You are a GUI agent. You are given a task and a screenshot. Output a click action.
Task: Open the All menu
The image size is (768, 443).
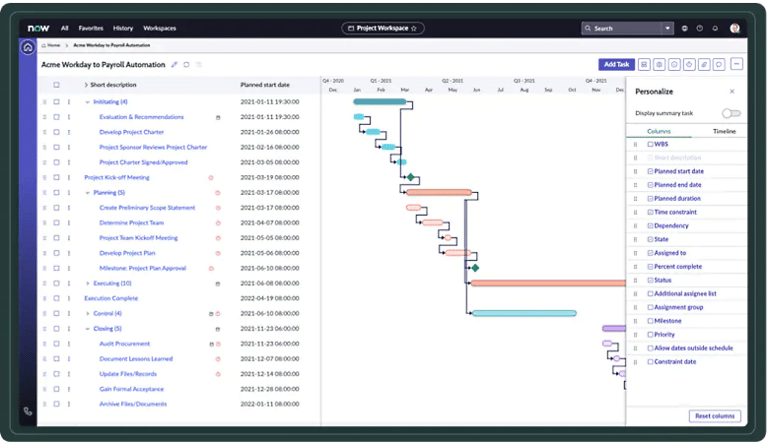pos(65,28)
